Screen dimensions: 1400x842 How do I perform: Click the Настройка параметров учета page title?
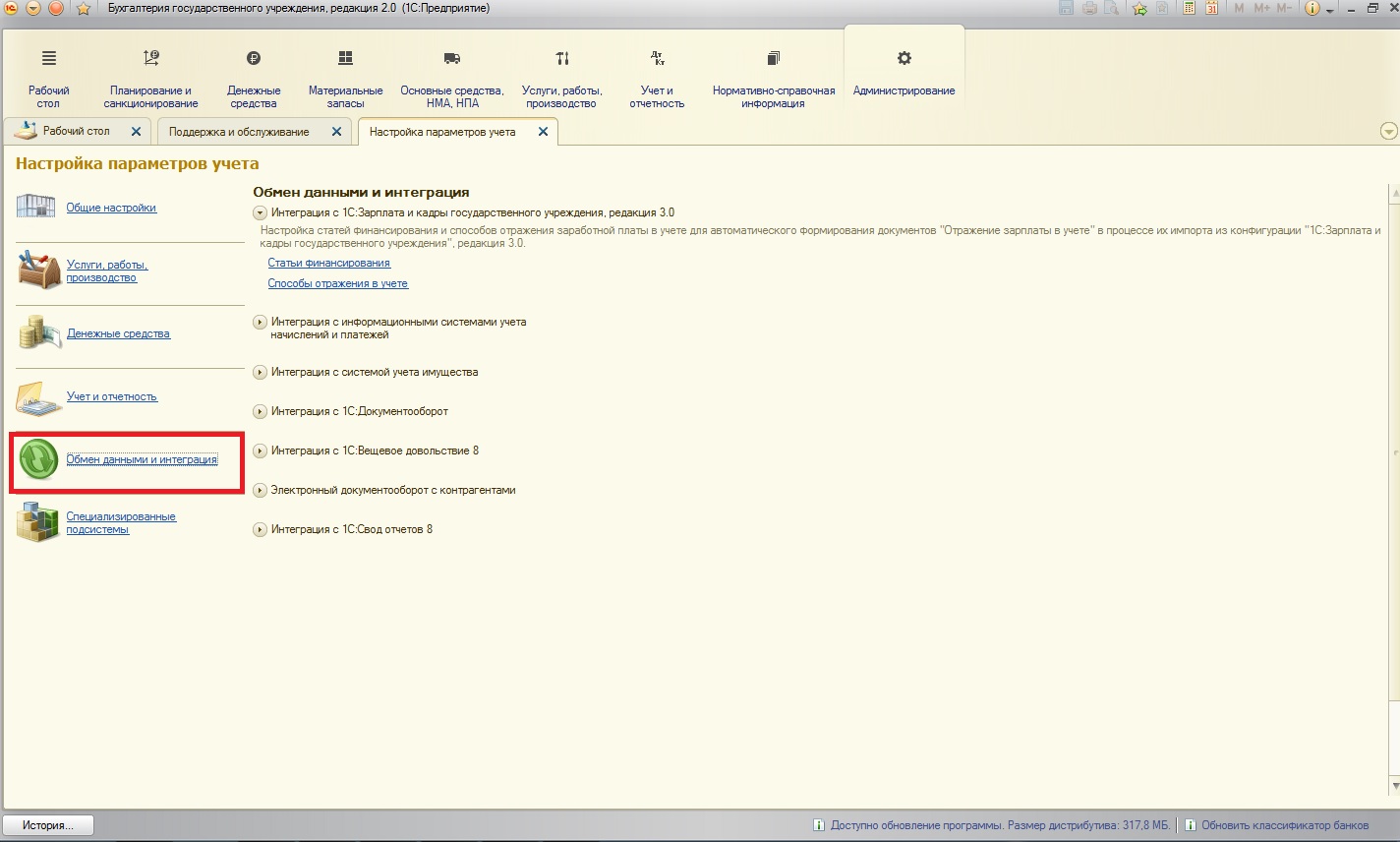(138, 163)
